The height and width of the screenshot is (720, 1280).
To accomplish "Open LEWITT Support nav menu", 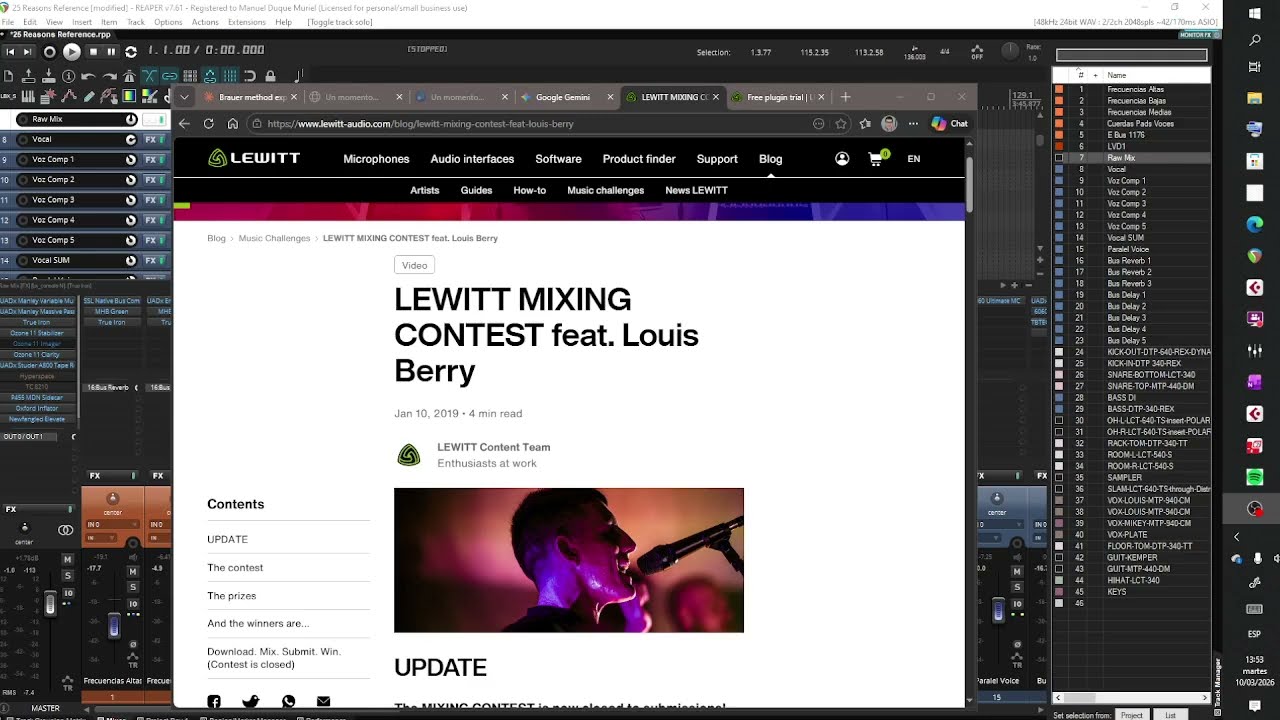I will (x=717, y=159).
